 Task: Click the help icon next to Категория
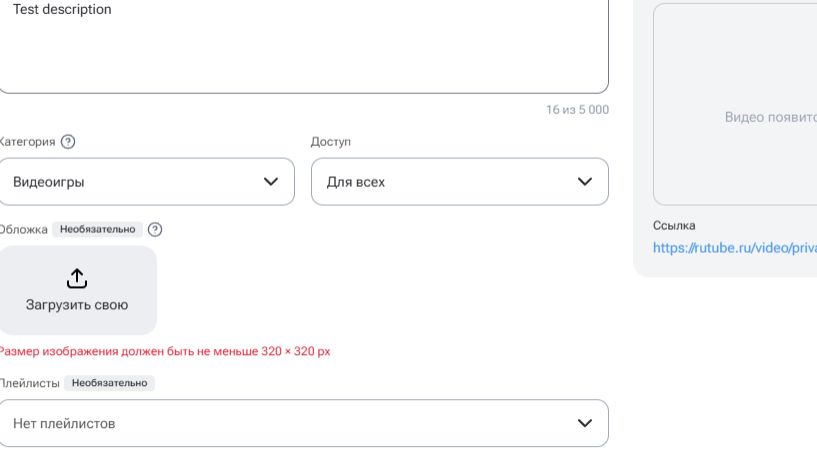(x=68, y=142)
